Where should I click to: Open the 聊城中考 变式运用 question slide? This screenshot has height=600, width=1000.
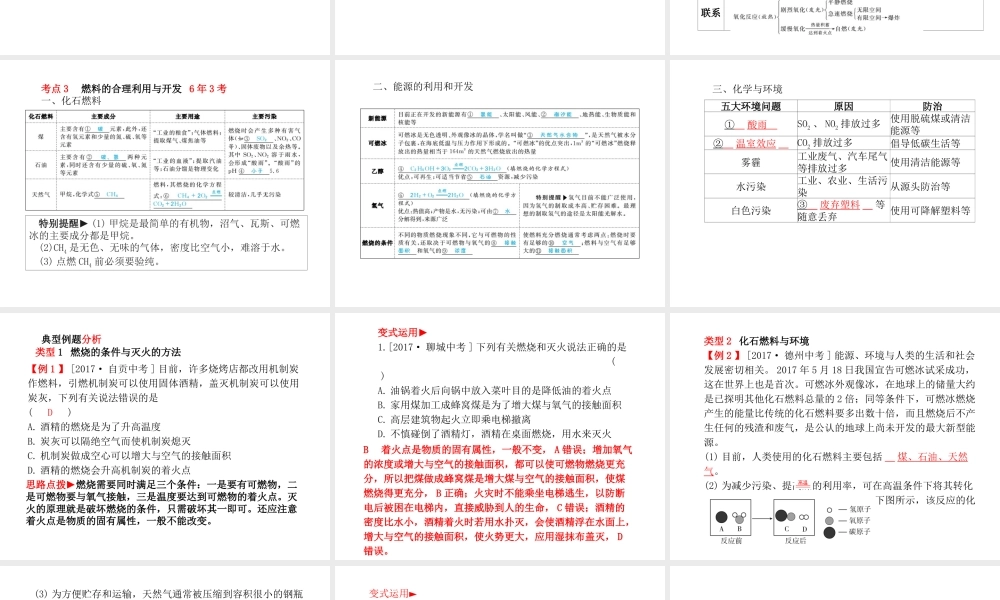click(x=500, y=436)
